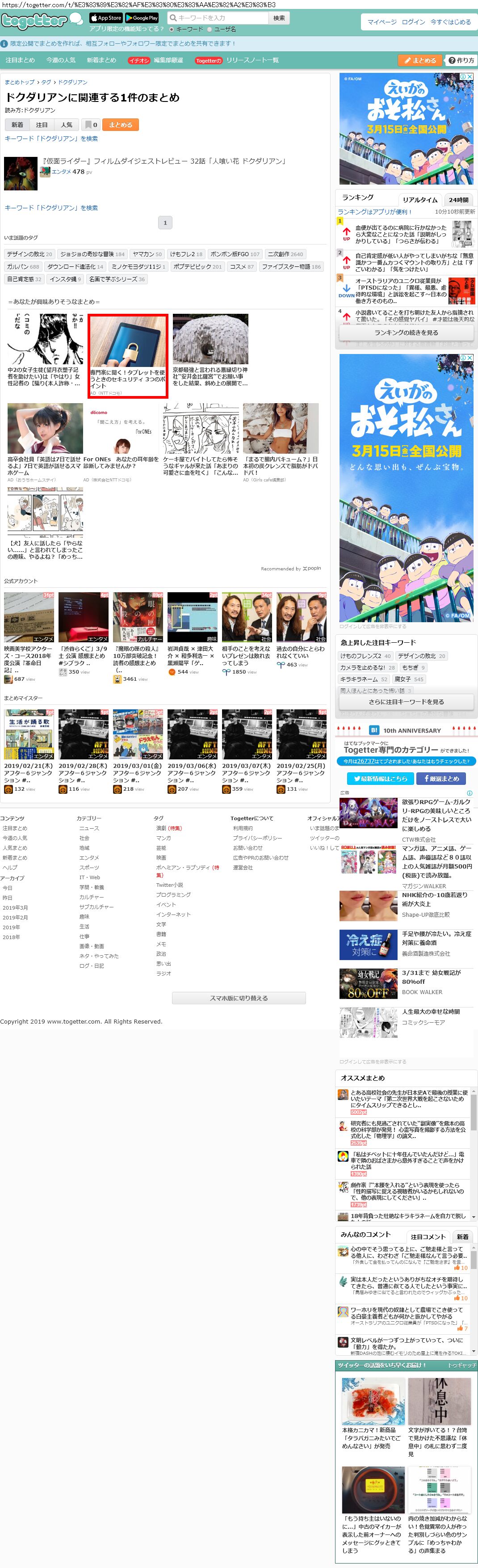The height and width of the screenshot is (1568, 478).
Task: Open 今週の人気 menu item
Action: point(61,60)
